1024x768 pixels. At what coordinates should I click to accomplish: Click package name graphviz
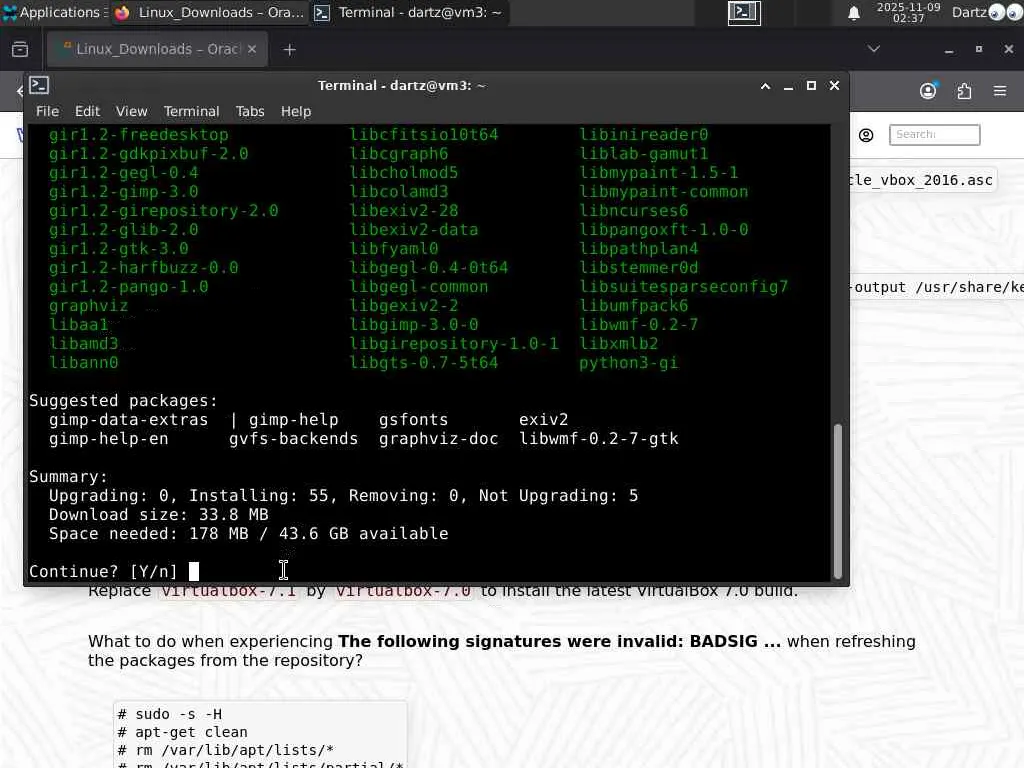(88, 306)
